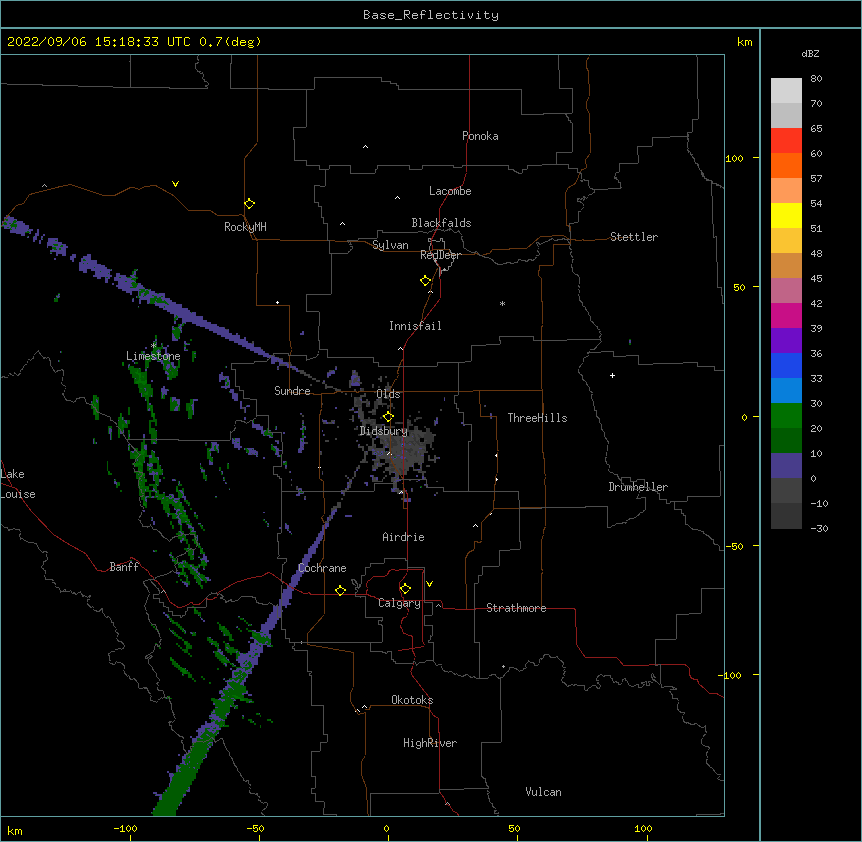Click the km unit label at top right
This screenshot has height=842, width=862.
pyautogui.click(x=745, y=42)
